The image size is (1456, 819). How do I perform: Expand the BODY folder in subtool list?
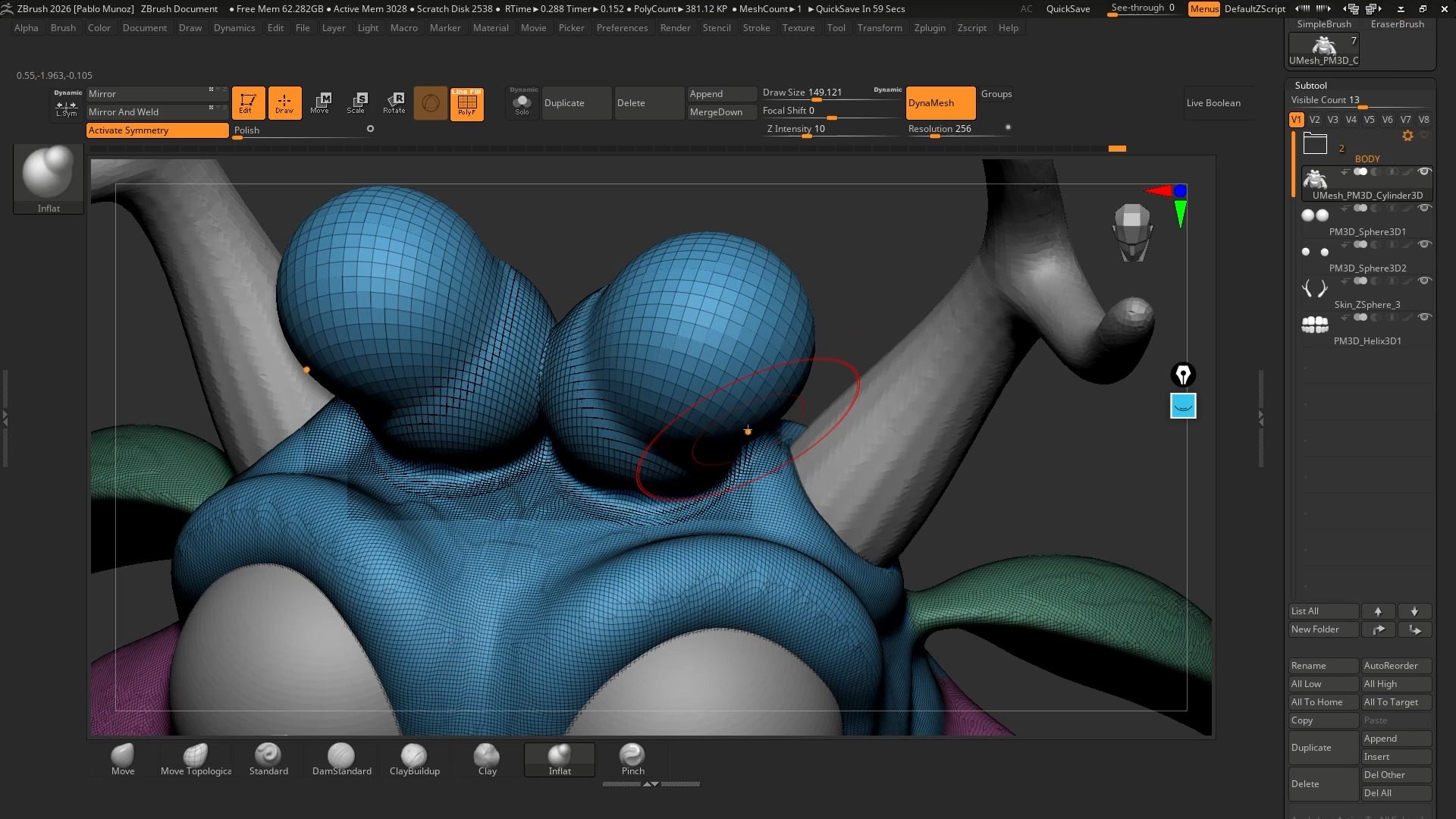[1315, 143]
